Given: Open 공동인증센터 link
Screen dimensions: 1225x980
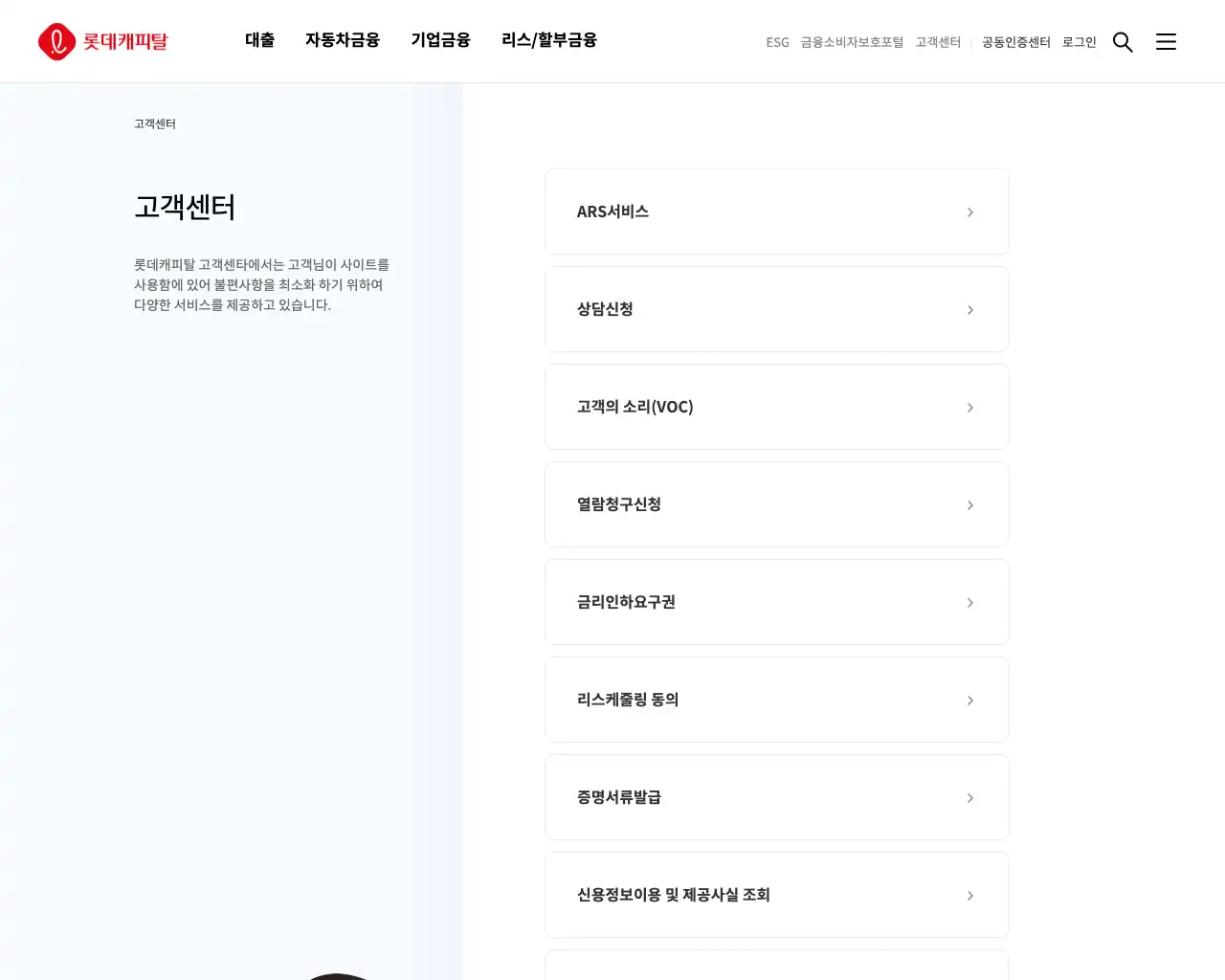Looking at the screenshot, I should point(1016,42).
